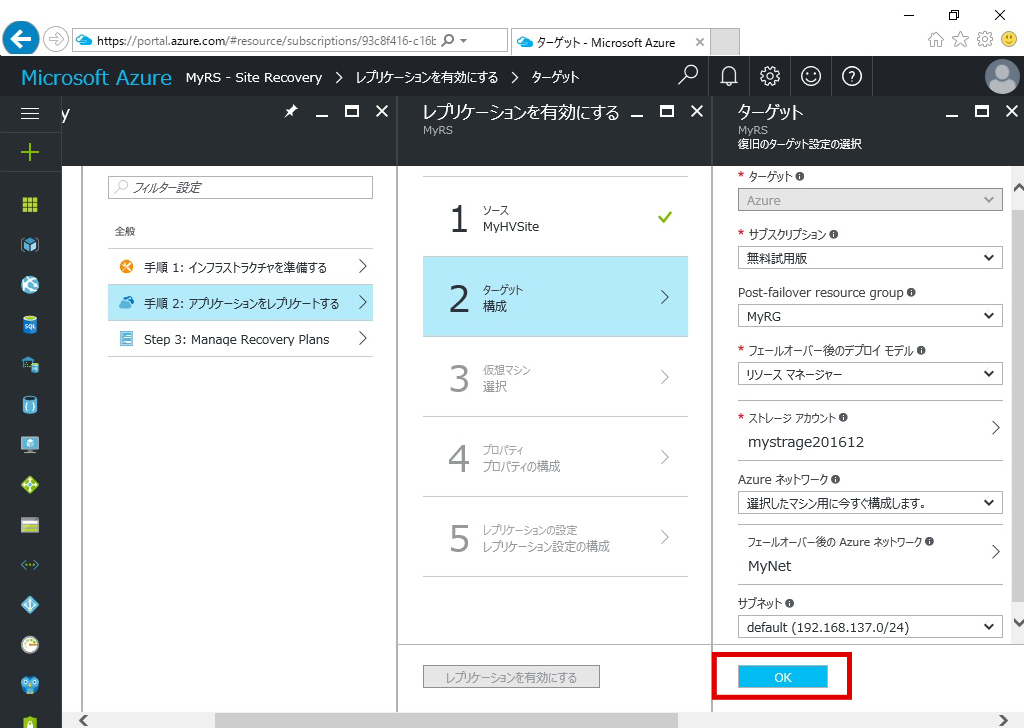Expand the ストレージ アカウント mystrage201612 row
This screenshot has height=728, width=1024.
click(870, 431)
